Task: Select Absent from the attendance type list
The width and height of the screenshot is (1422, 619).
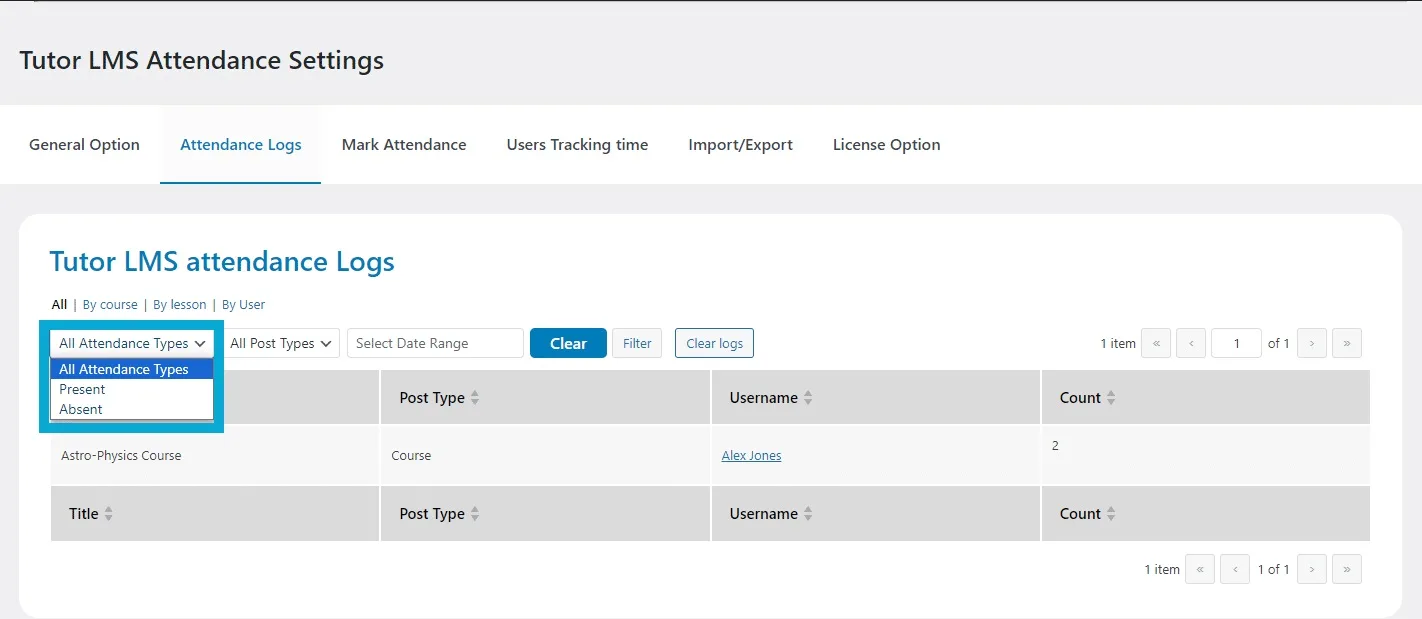Action: coord(80,409)
